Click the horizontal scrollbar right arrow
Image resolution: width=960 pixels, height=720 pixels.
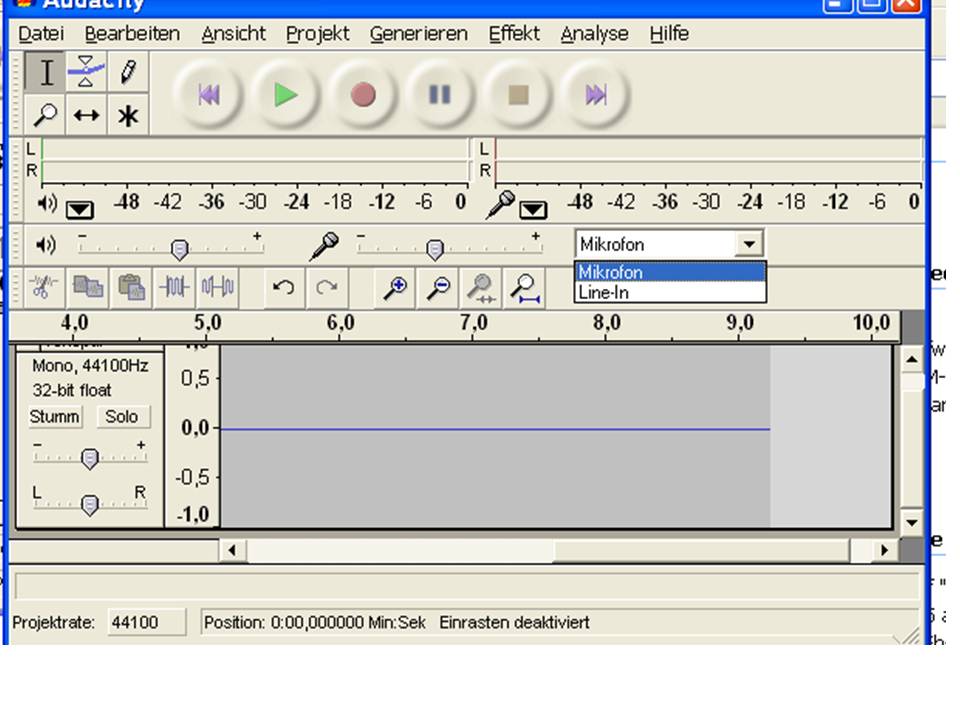coord(884,550)
